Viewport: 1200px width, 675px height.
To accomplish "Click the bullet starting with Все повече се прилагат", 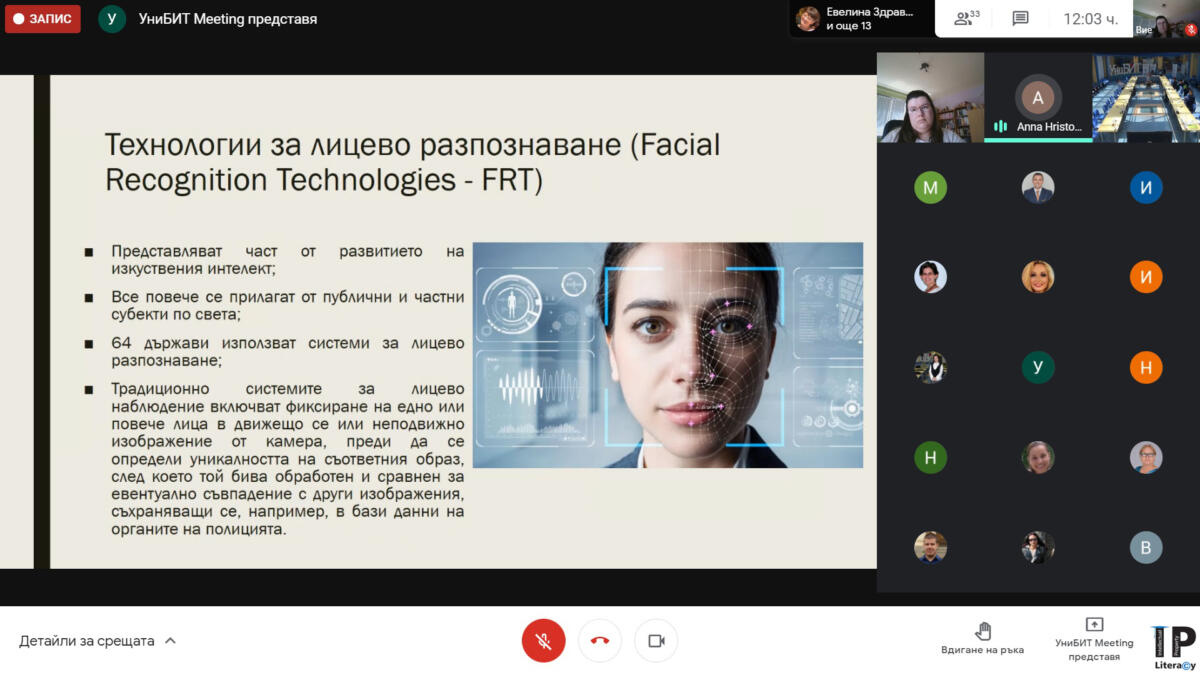I will click(x=288, y=305).
